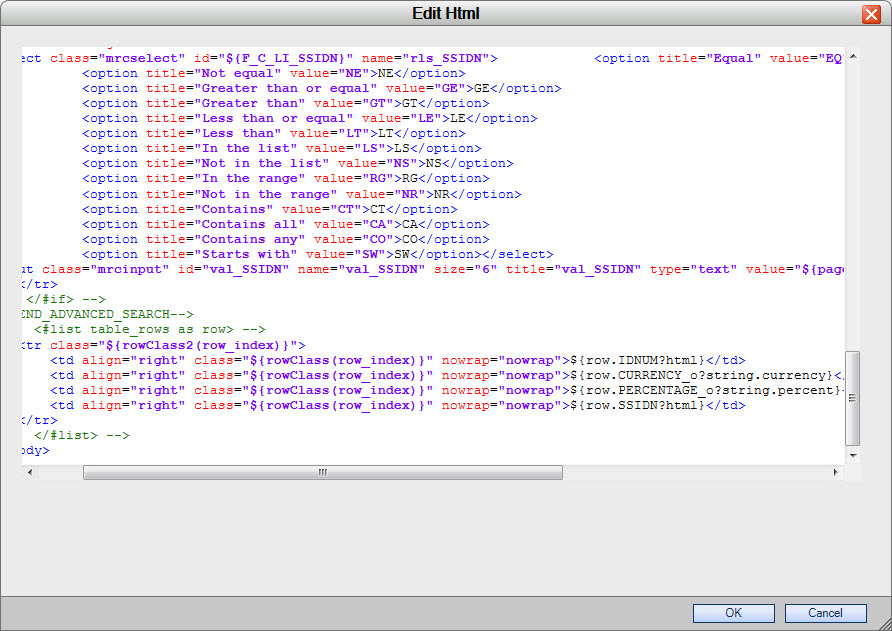The image size is (892, 631).
Task: Click the Edit Html title bar
Action: 446,13
